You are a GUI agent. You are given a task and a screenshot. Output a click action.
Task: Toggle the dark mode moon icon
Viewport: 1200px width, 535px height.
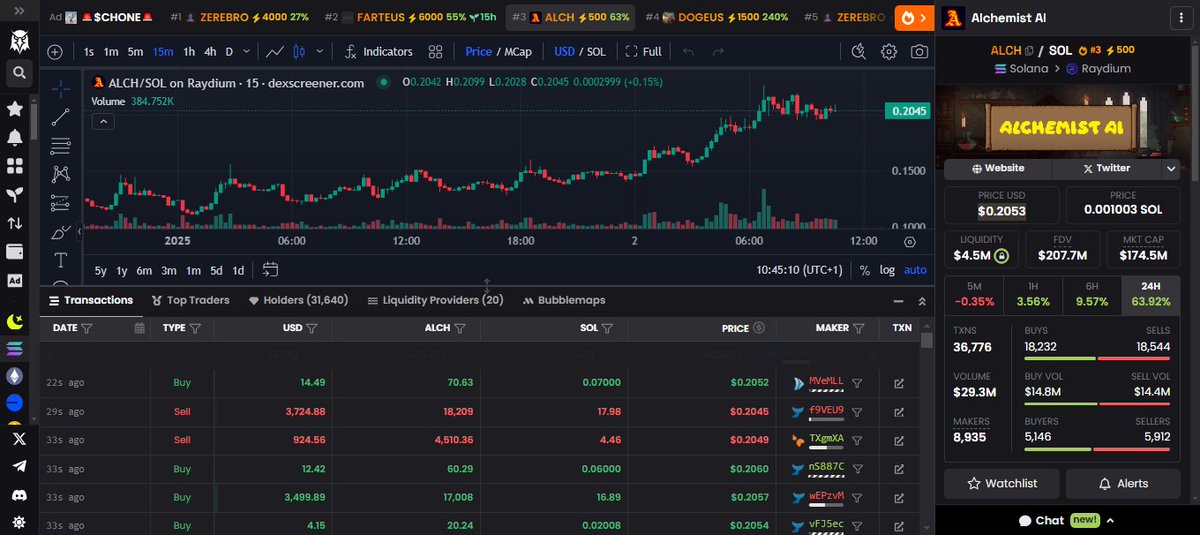tap(15, 321)
